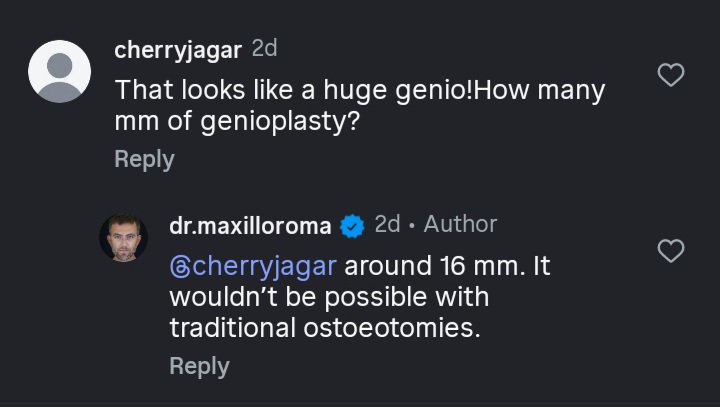The height and width of the screenshot is (407, 720).
Task: Click the Author label
Action: tap(460, 225)
